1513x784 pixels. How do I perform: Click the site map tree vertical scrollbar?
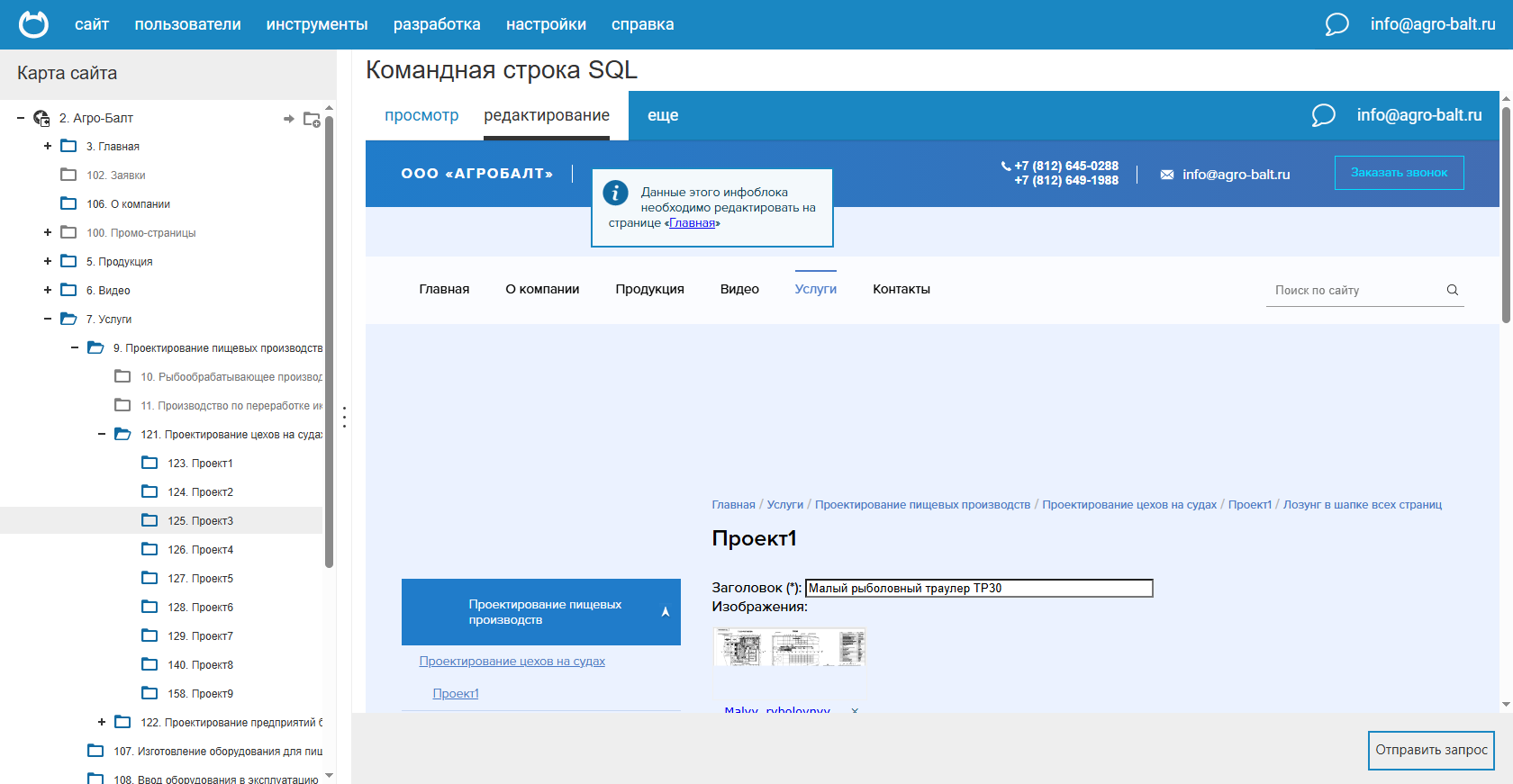click(x=330, y=342)
